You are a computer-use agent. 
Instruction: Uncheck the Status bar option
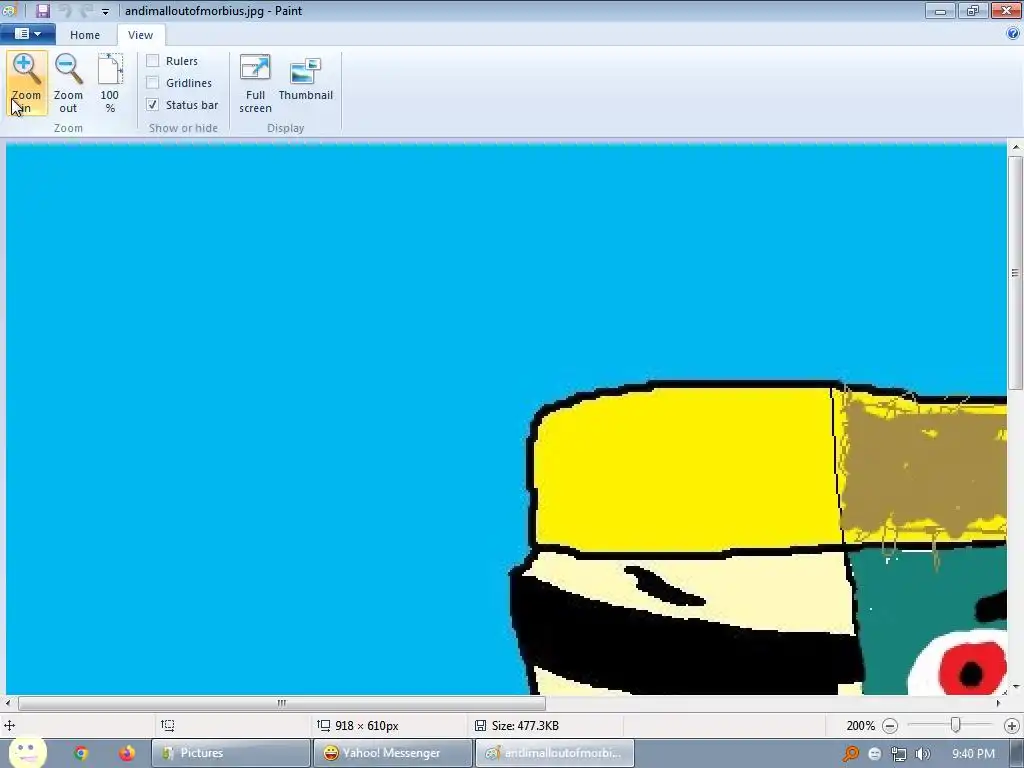[153, 104]
